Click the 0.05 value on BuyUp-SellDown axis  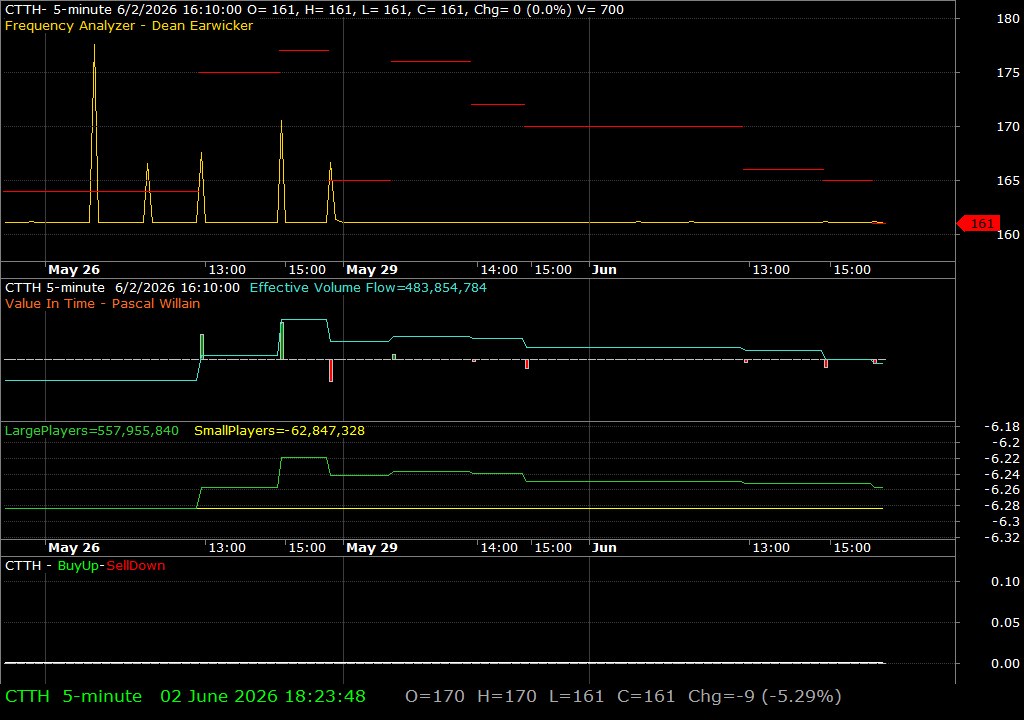point(1005,623)
